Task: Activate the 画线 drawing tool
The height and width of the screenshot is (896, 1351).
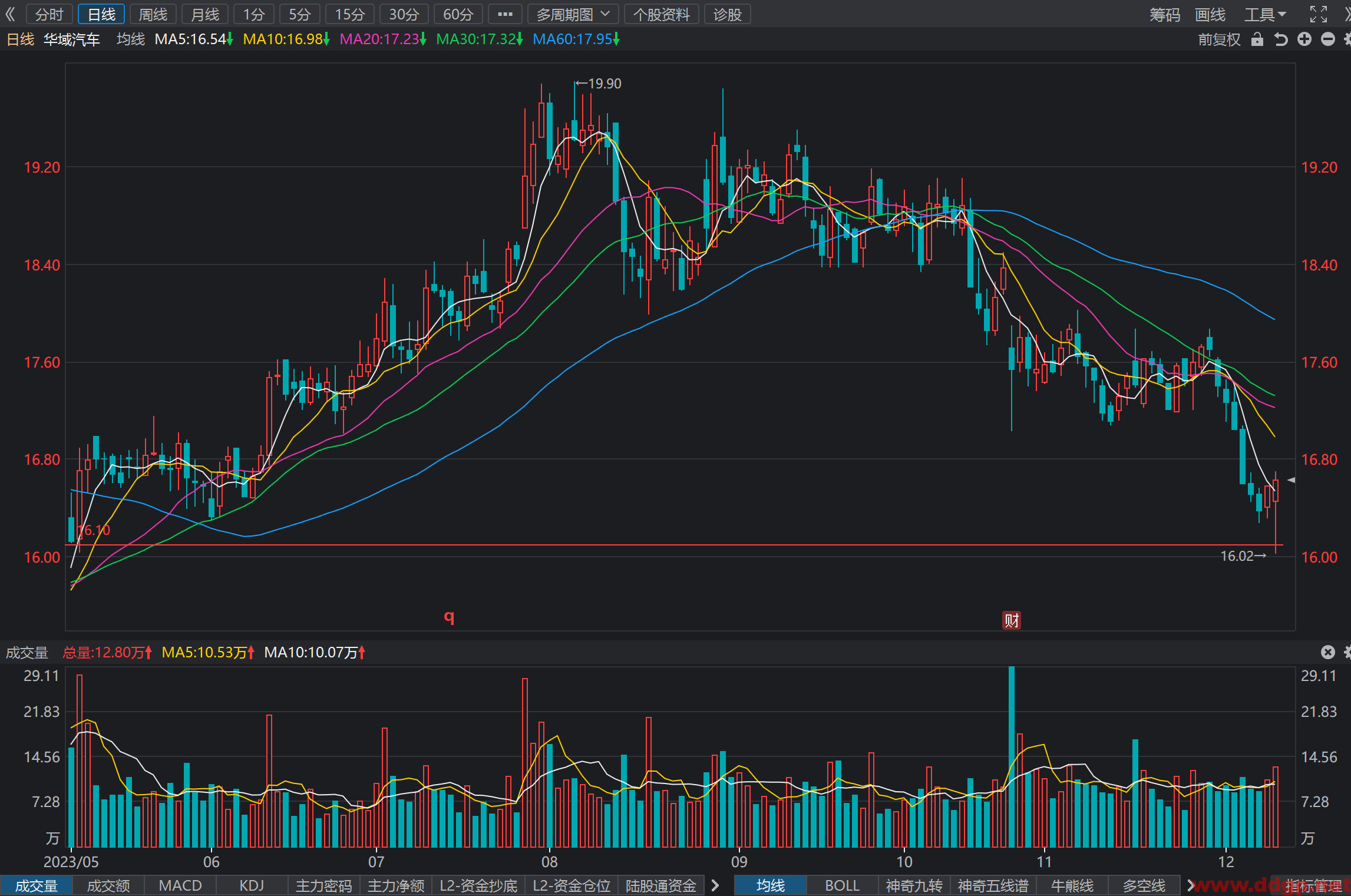Action: (1210, 14)
